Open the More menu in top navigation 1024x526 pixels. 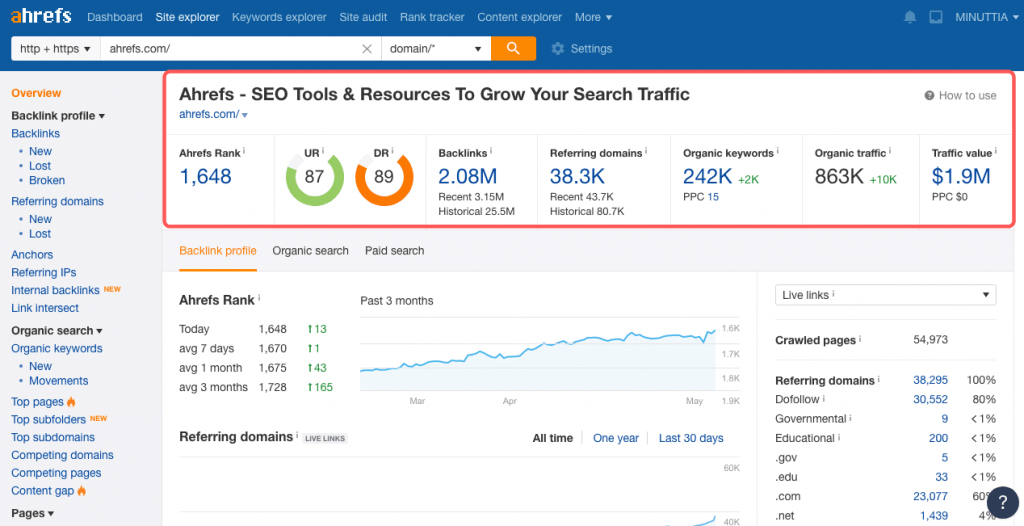pyautogui.click(x=593, y=17)
